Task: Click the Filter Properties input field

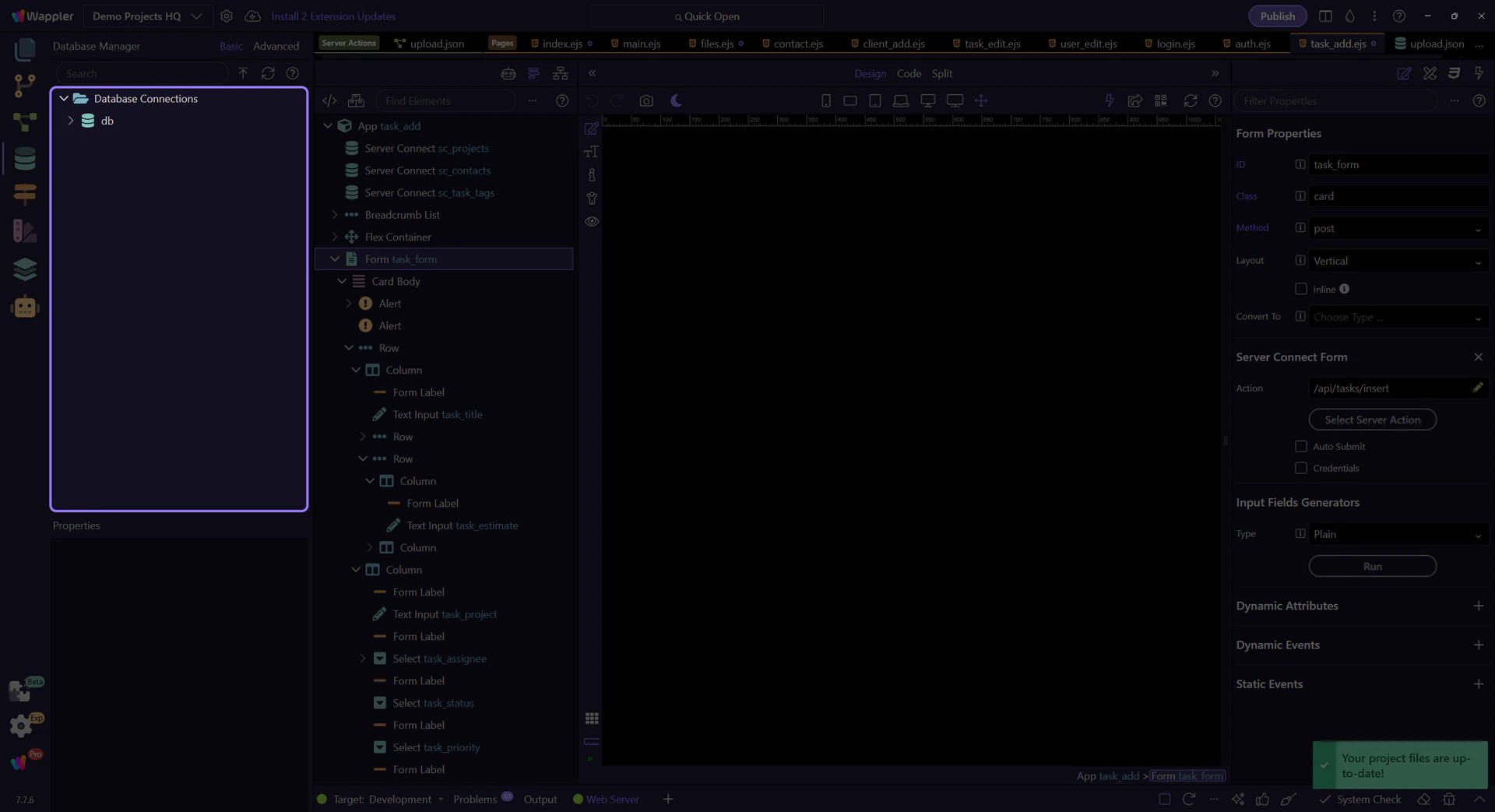Action: tap(1335, 101)
